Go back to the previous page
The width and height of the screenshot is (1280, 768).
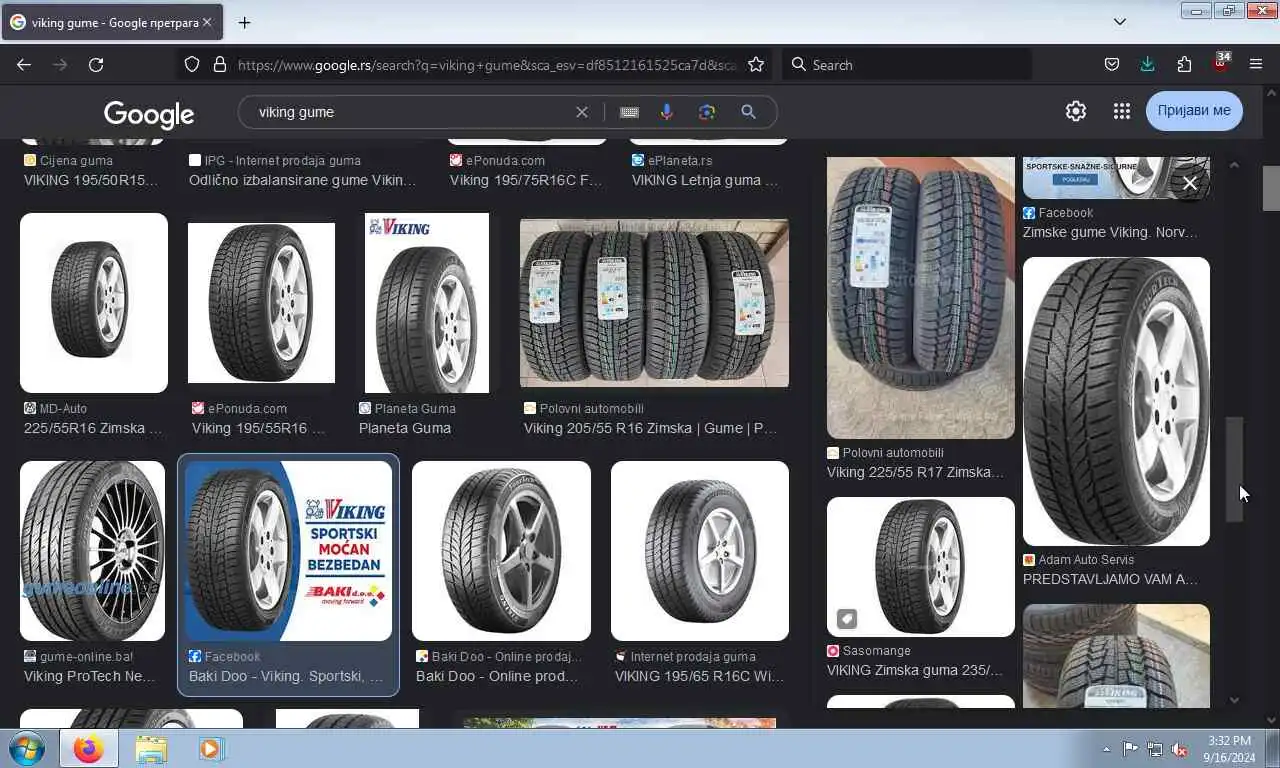pos(24,65)
